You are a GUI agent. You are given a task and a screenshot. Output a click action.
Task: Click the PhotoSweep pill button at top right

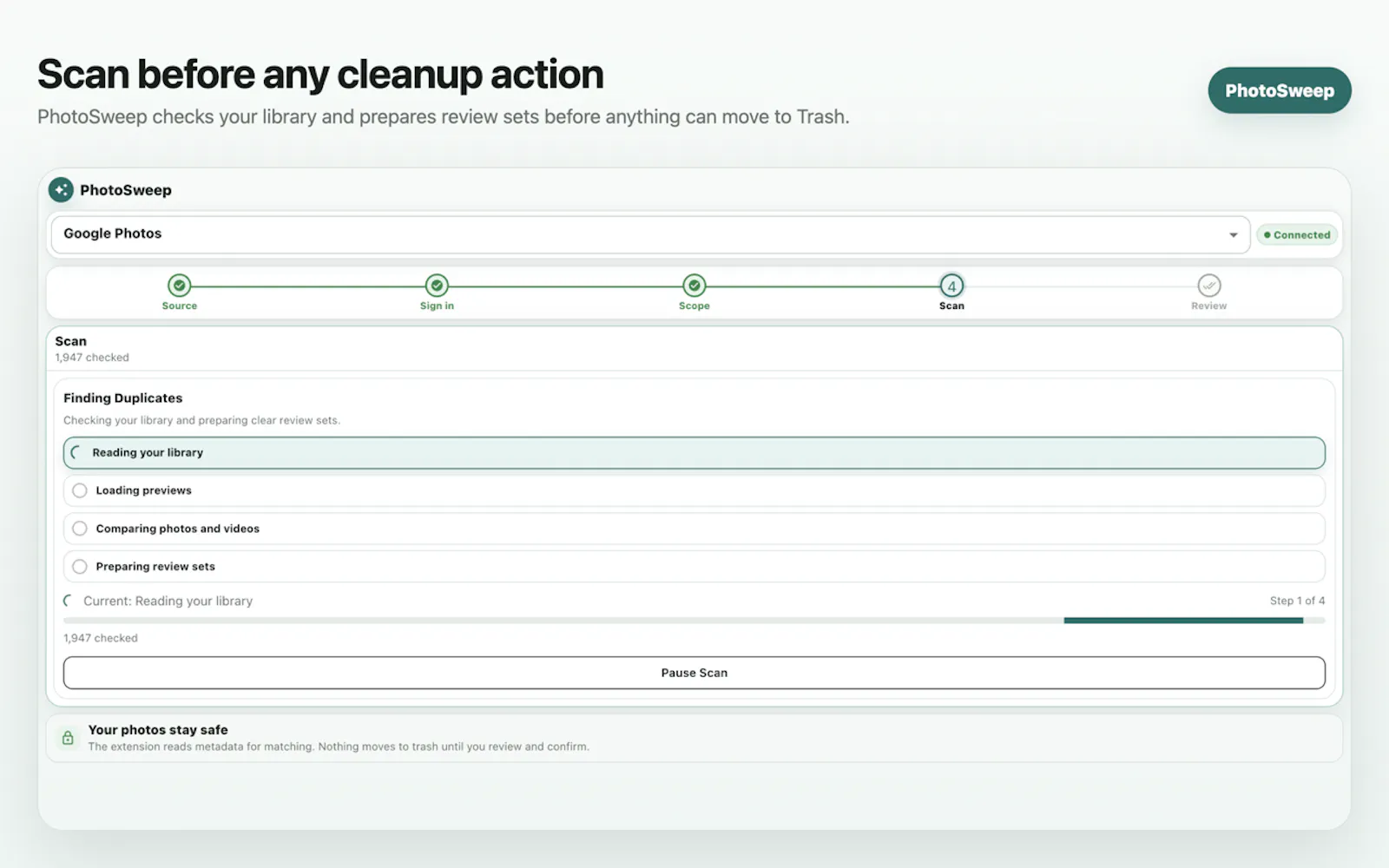(x=1280, y=90)
